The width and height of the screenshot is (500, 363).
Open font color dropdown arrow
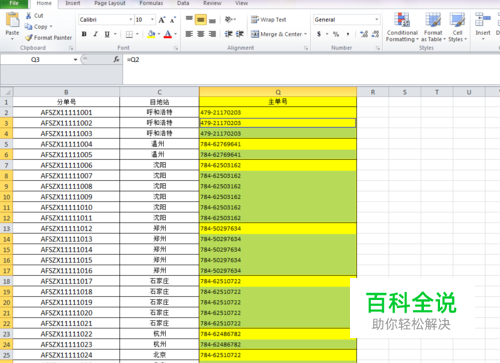click(175, 34)
